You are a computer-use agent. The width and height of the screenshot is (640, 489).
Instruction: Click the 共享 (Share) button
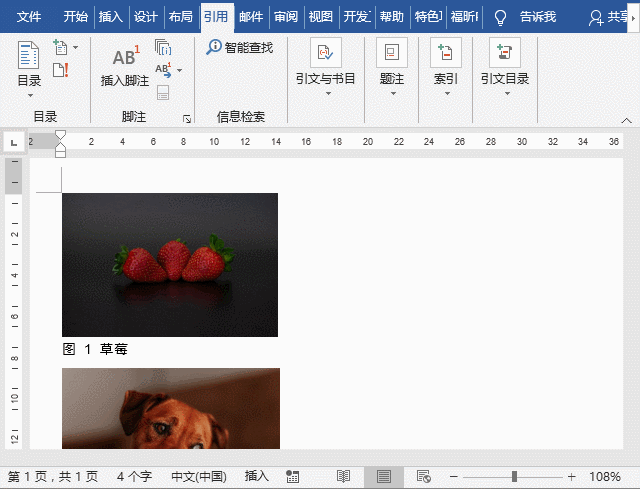(608, 17)
